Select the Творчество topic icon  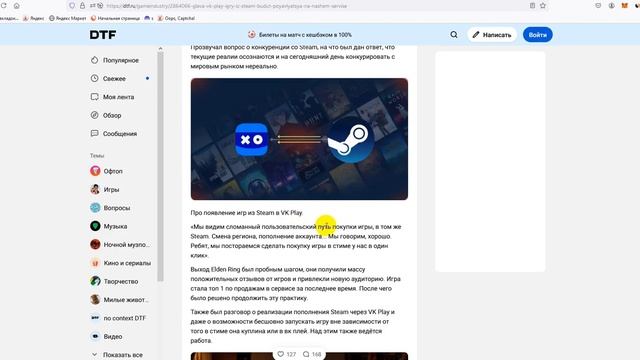tap(95, 281)
